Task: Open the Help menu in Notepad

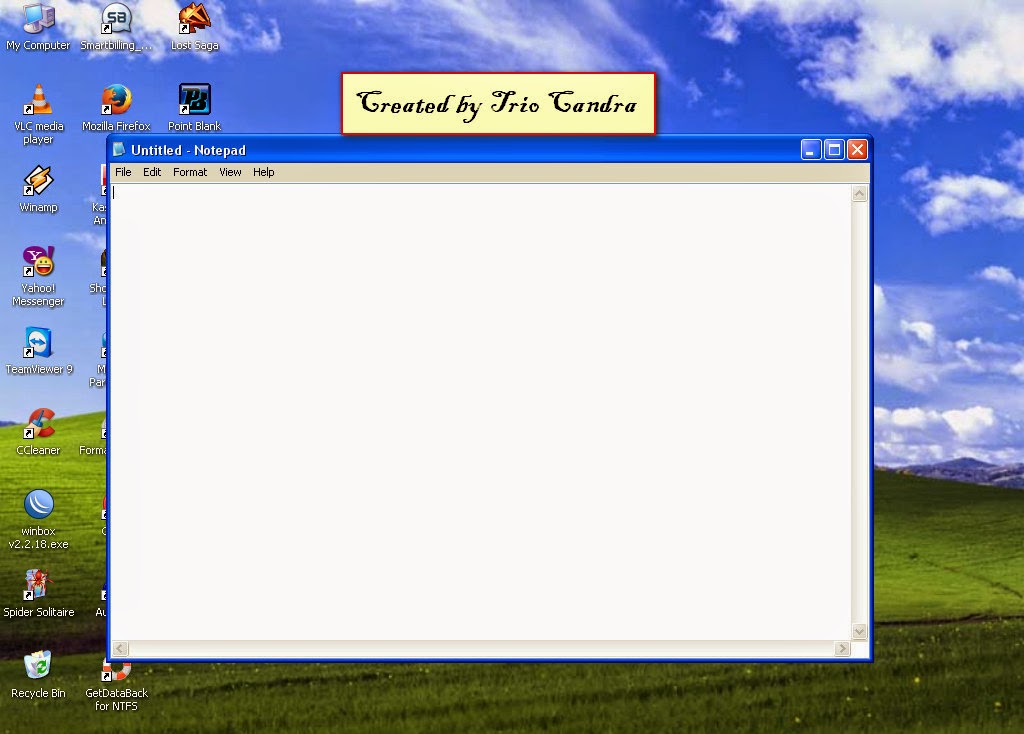Action: [x=263, y=172]
